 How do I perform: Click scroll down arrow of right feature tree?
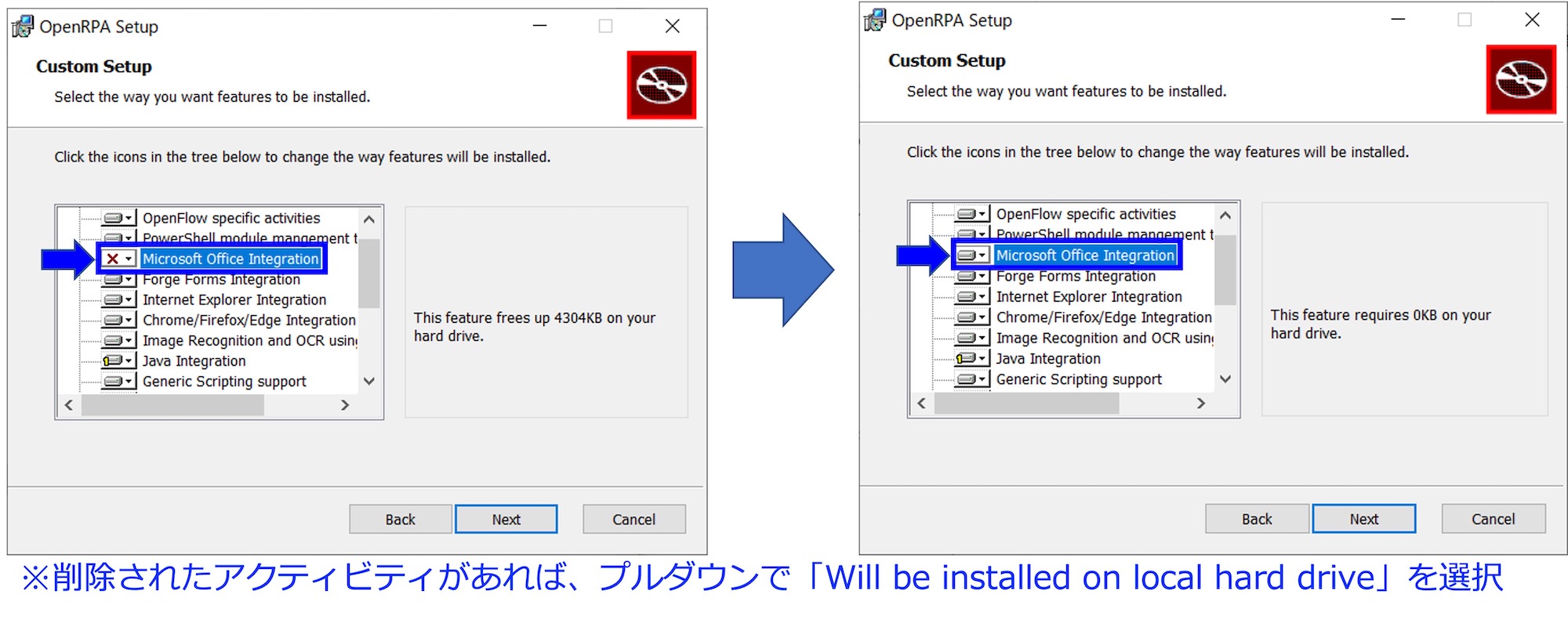click(1225, 379)
